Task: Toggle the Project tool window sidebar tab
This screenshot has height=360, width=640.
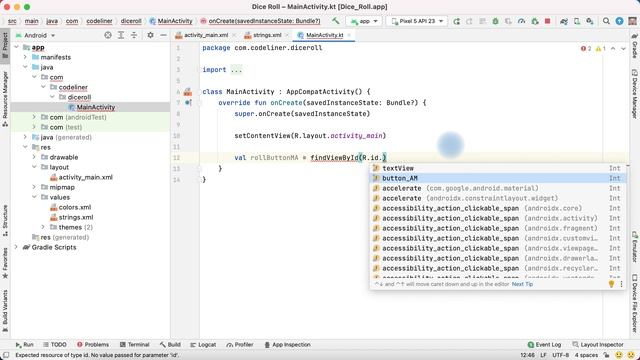Action: 5,46
